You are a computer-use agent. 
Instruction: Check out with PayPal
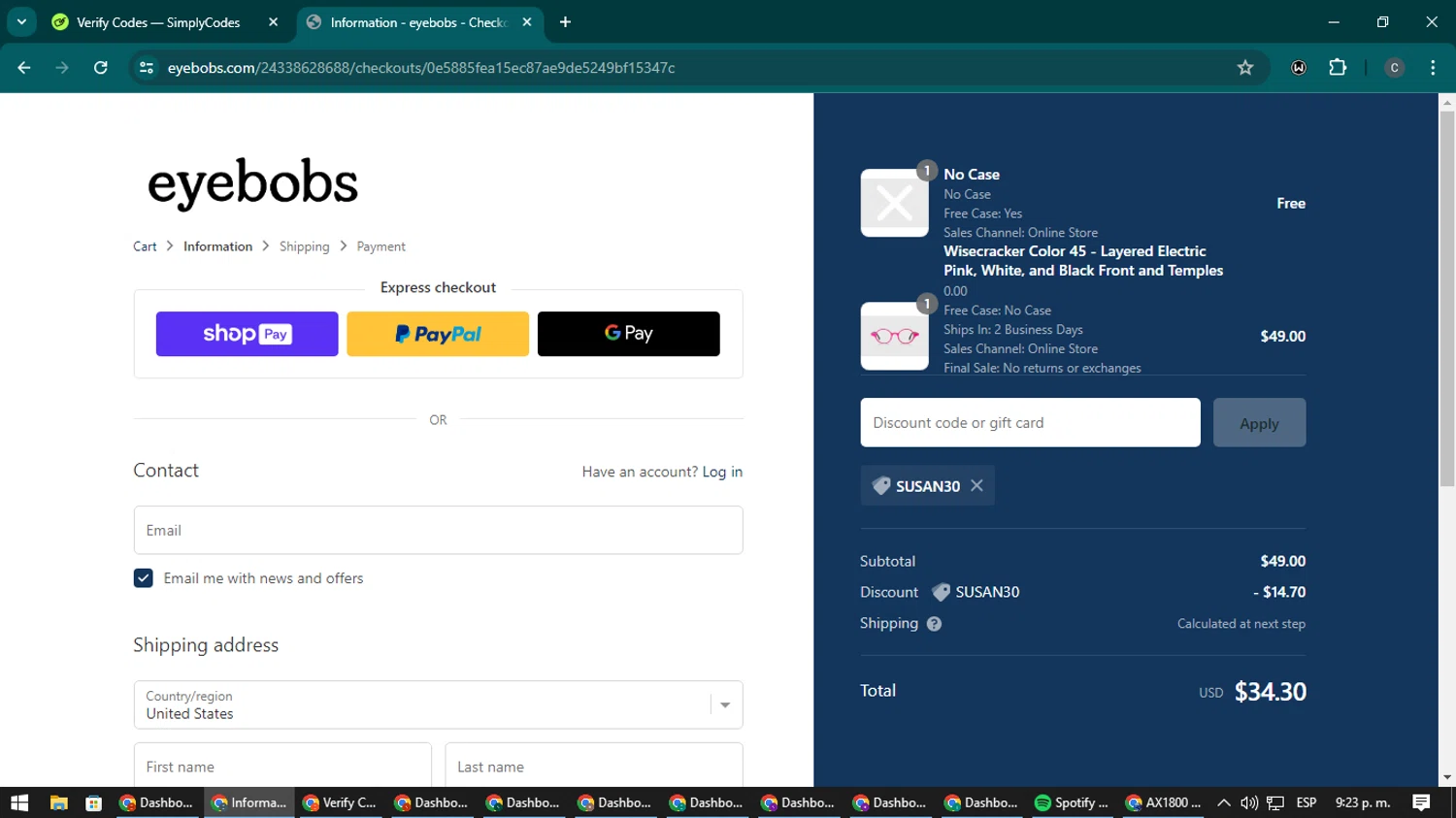pos(438,334)
